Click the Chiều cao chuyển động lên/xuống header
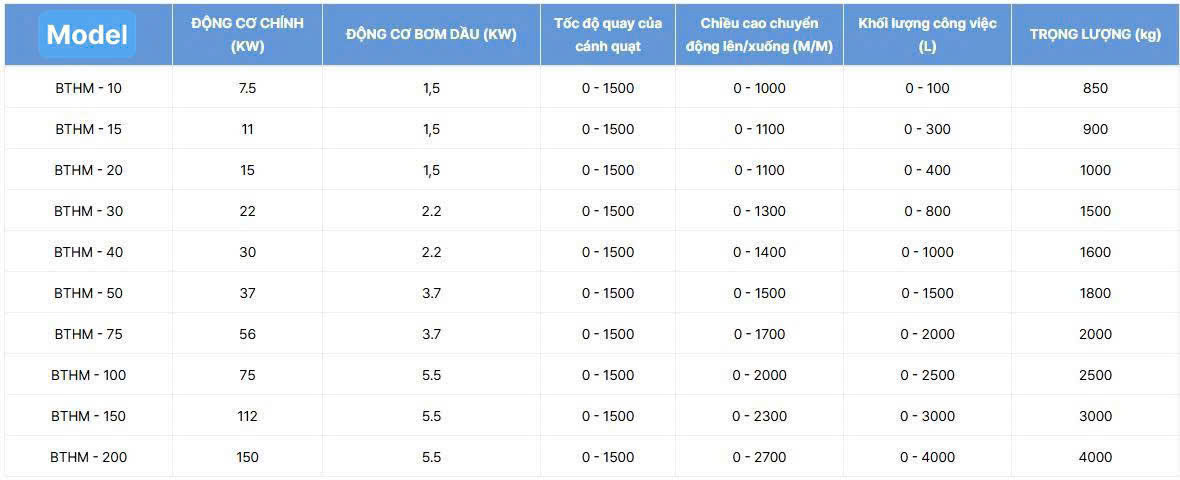This screenshot has height=480, width=1180. click(759, 35)
